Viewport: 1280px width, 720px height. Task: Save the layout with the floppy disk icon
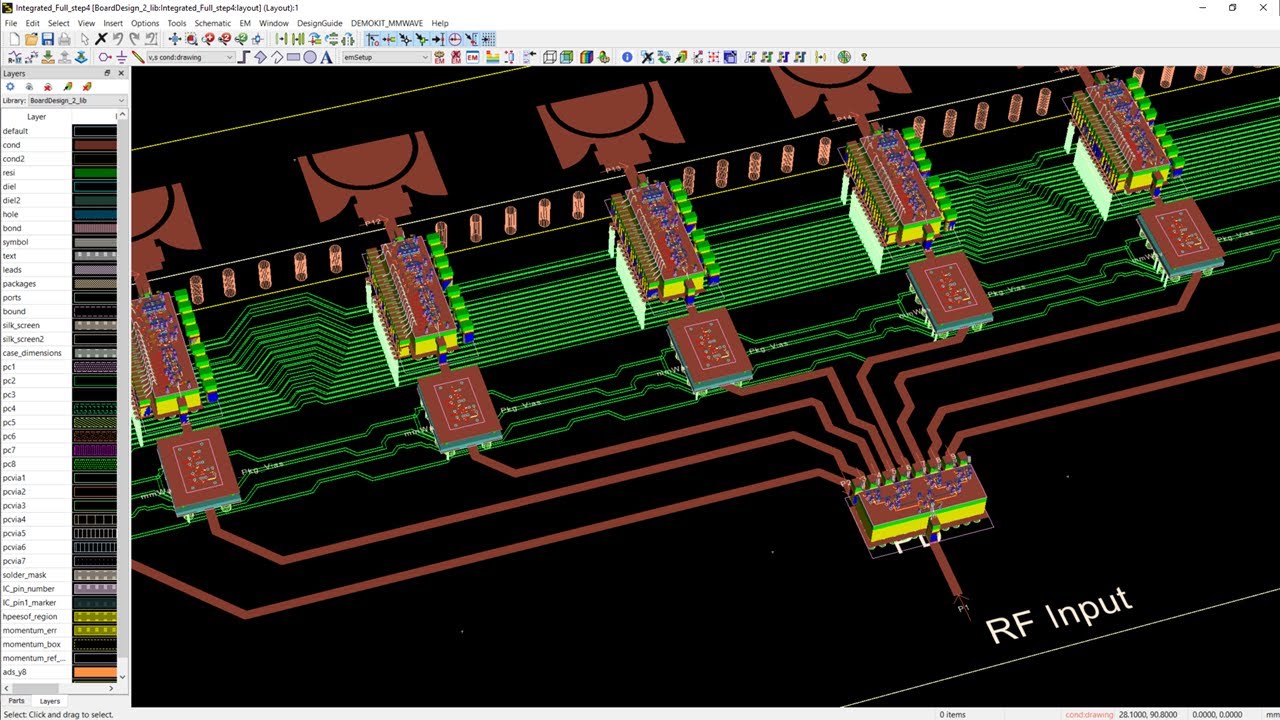(47, 39)
